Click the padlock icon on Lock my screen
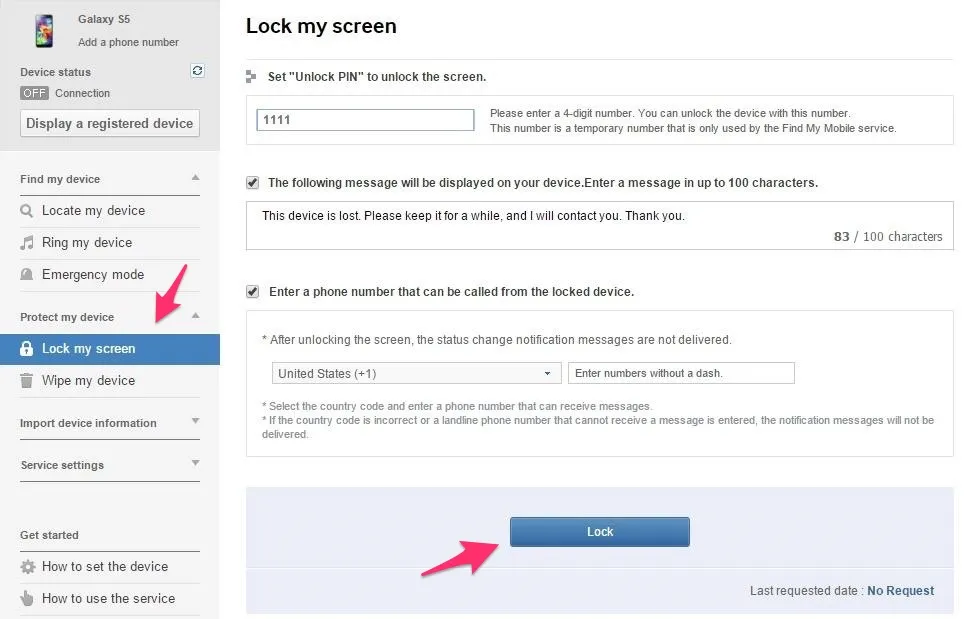This screenshot has height=619, width=975. (26, 348)
